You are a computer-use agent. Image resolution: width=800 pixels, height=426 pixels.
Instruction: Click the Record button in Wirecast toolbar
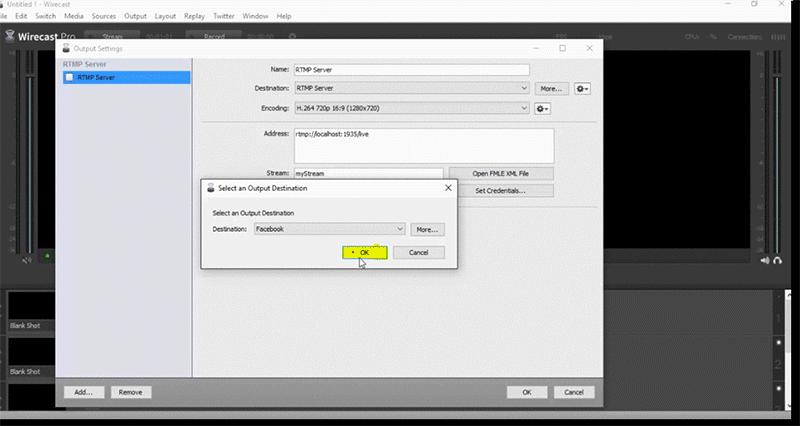pos(214,36)
